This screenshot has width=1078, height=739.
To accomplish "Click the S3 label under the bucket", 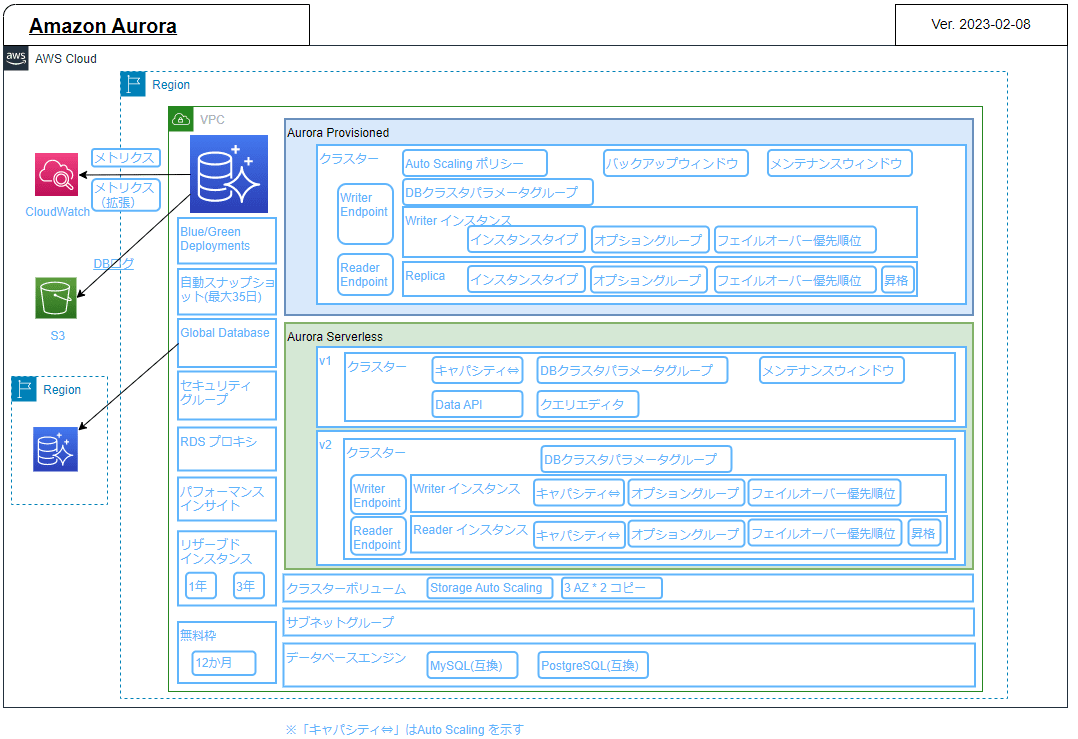I will 58,335.
